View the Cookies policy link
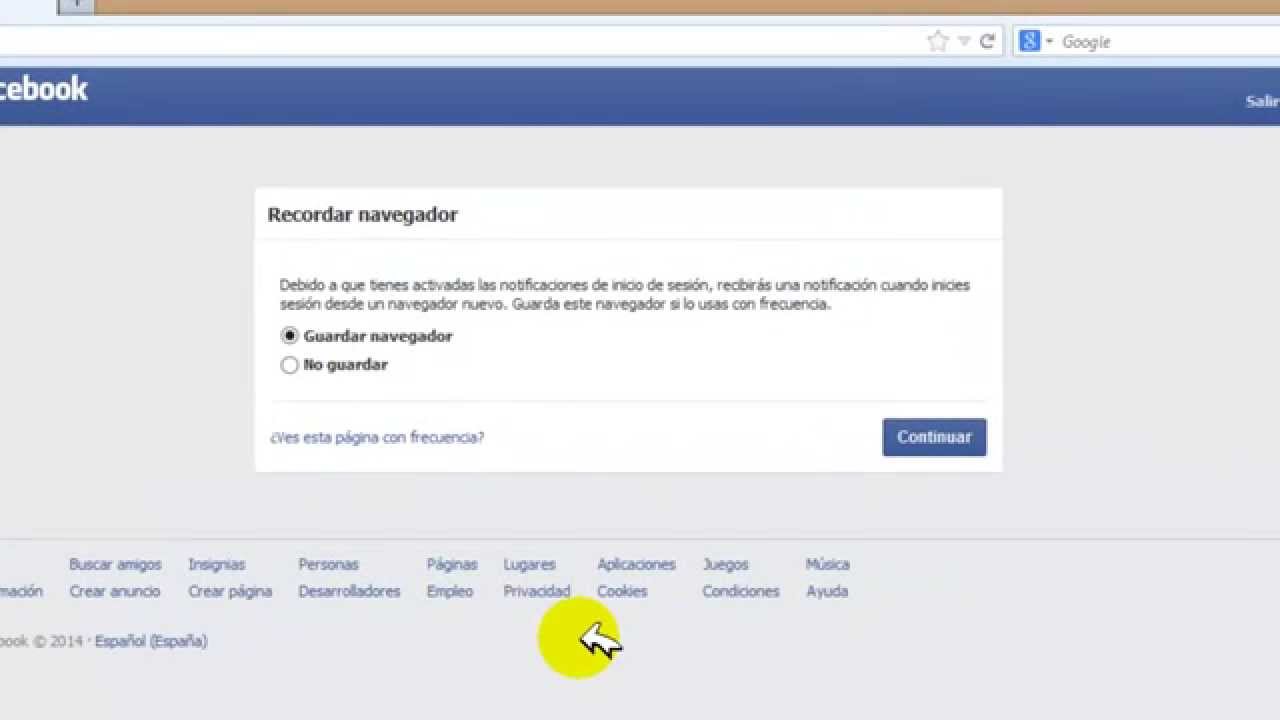Screen dimensions: 1280x720 pyautogui.click(x=621, y=591)
